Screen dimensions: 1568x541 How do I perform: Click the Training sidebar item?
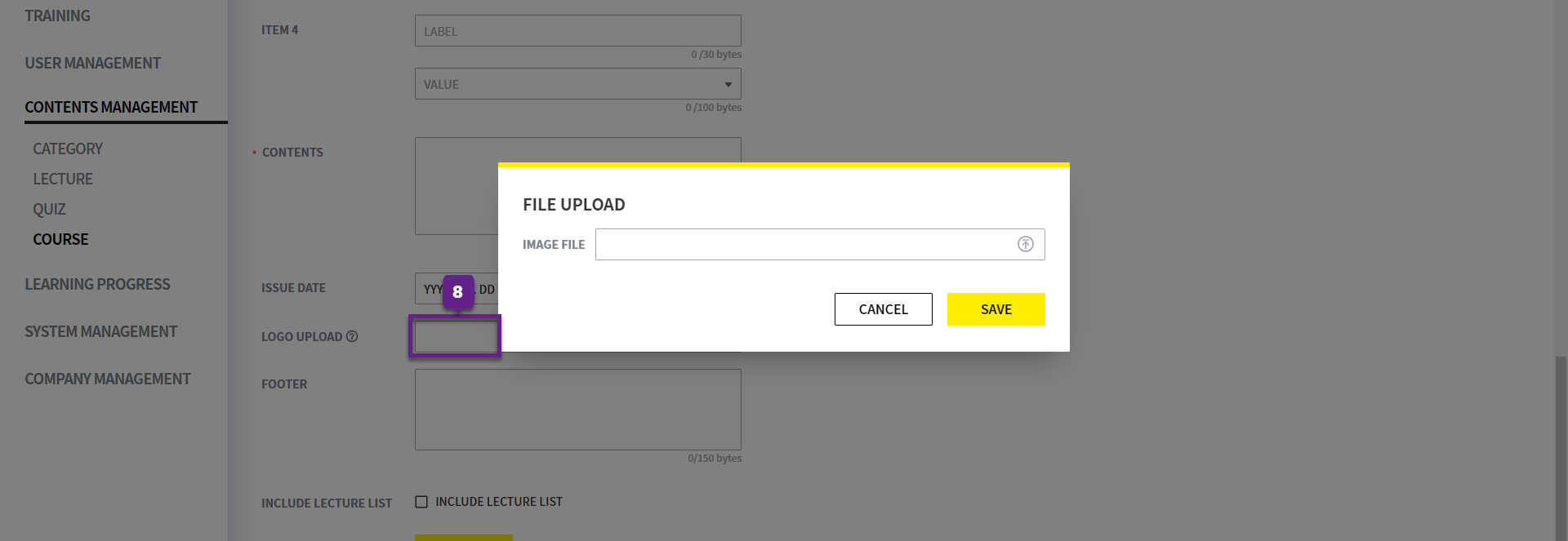tap(57, 16)
